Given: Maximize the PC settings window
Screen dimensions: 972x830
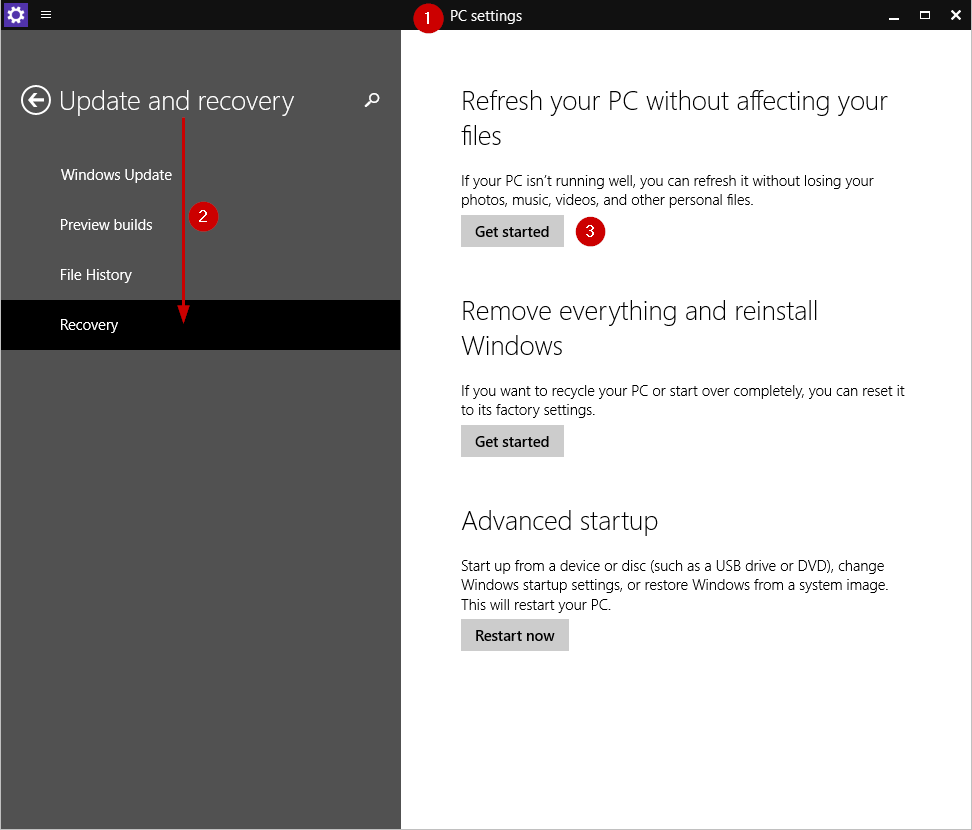Looking at the screenshot, I should point(924,15).
